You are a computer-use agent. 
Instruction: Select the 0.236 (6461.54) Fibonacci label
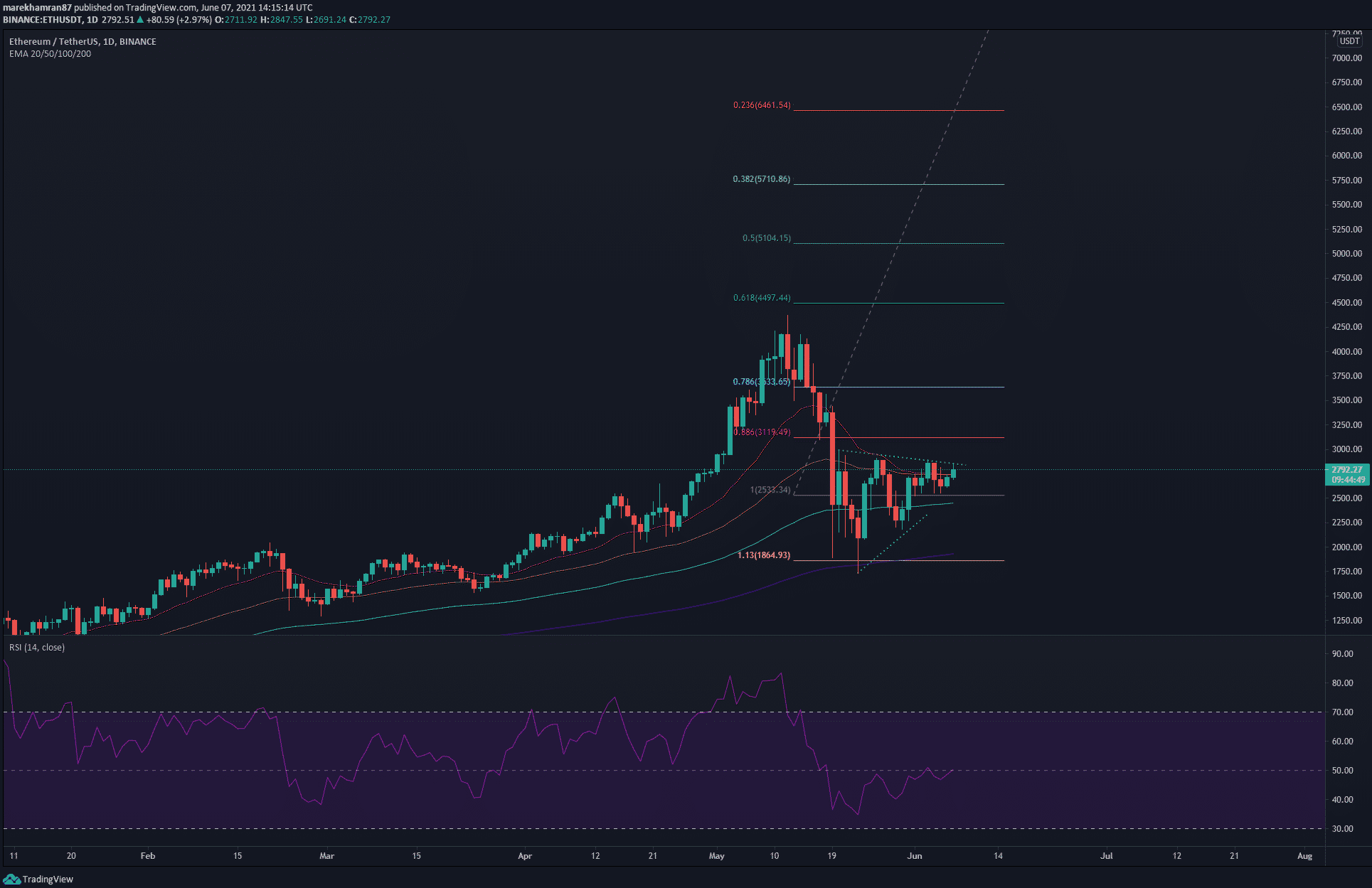click(x=762, y=105)
